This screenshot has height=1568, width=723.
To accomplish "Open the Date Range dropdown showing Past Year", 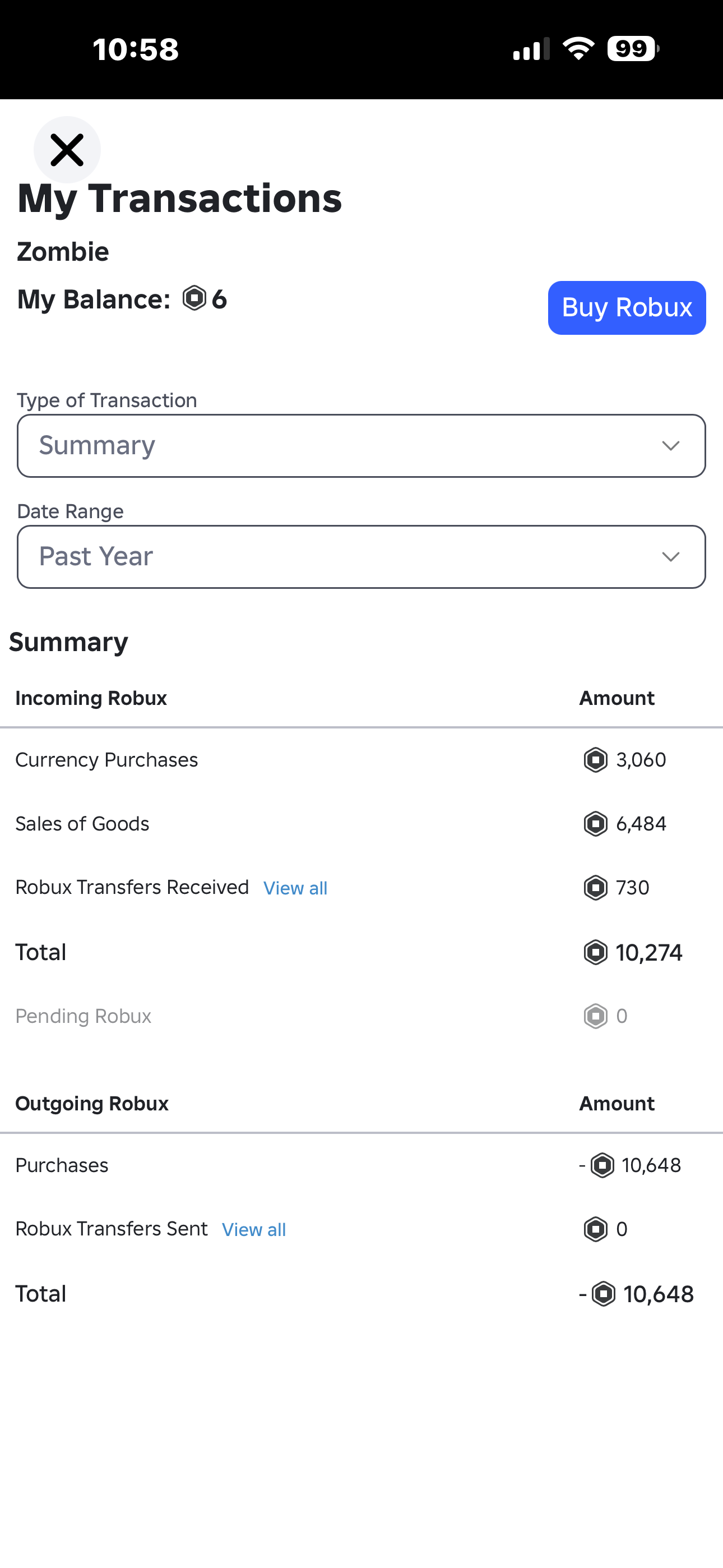I will tap(361, 556).
